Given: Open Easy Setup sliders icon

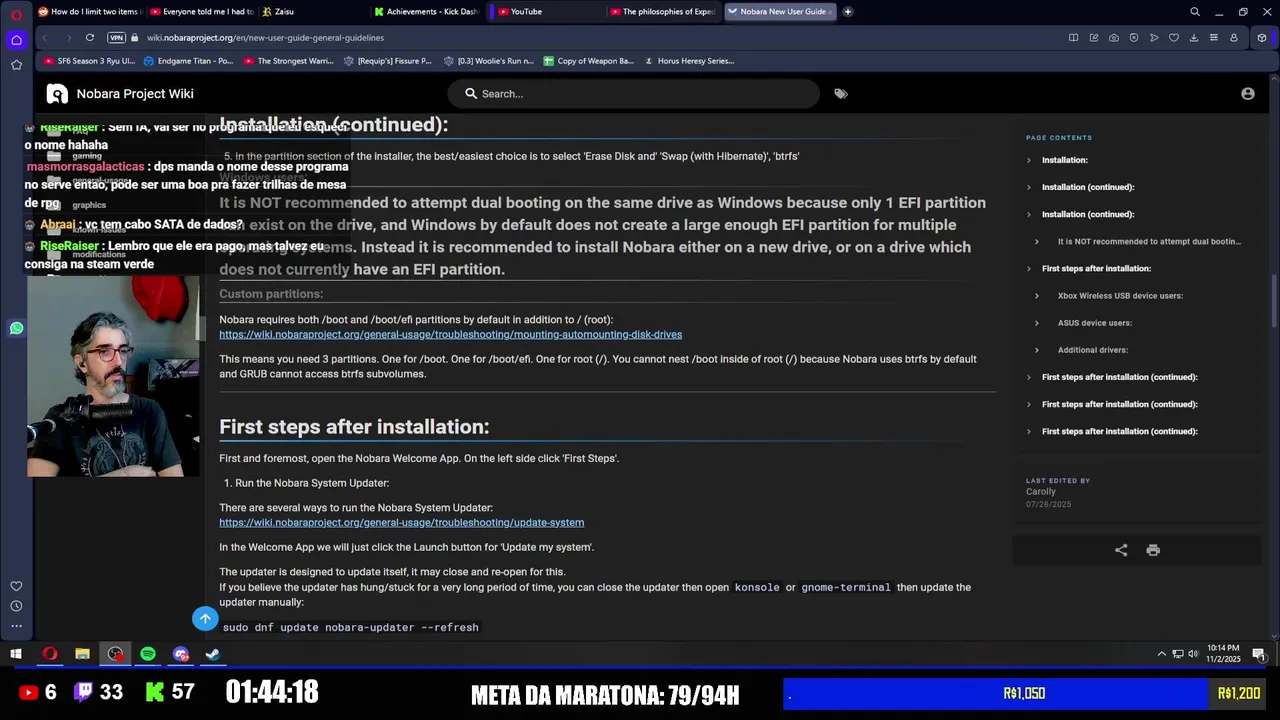Looking at the screenshot, I should pos(1213,38).
